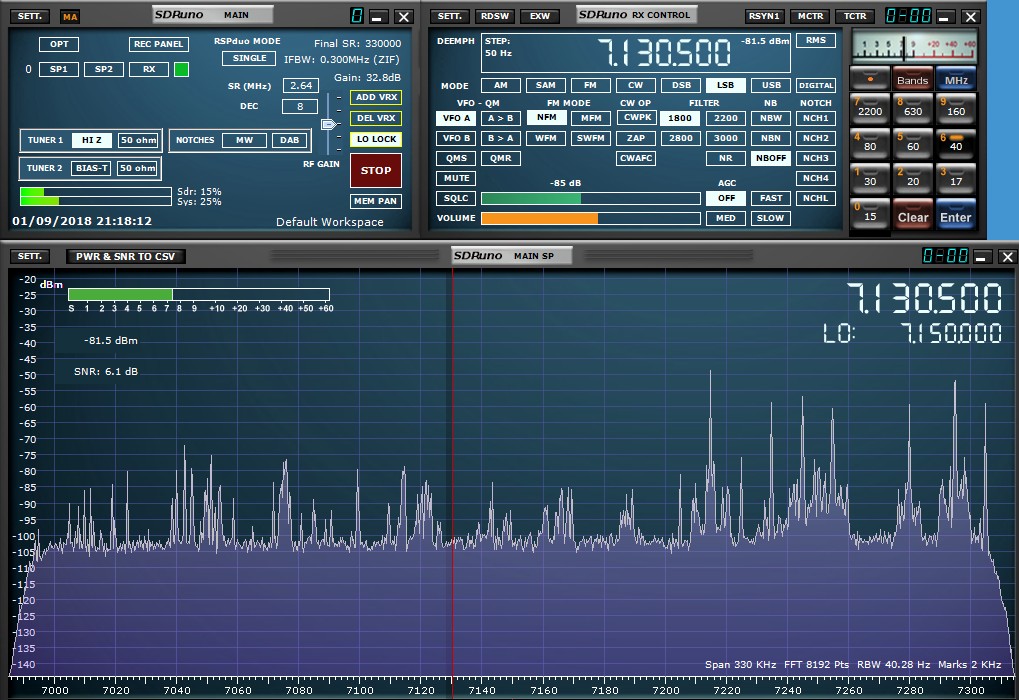This screenshot has width=1019, height=700.
Task: Enable CW mode
Action: point(636,85)
